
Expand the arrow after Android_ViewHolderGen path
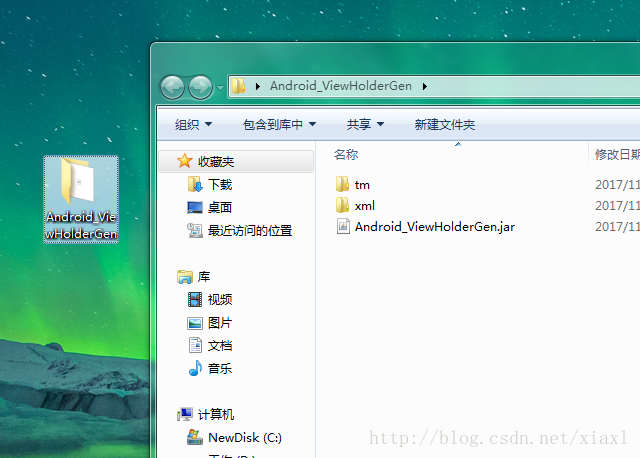[x=425, y=86]
